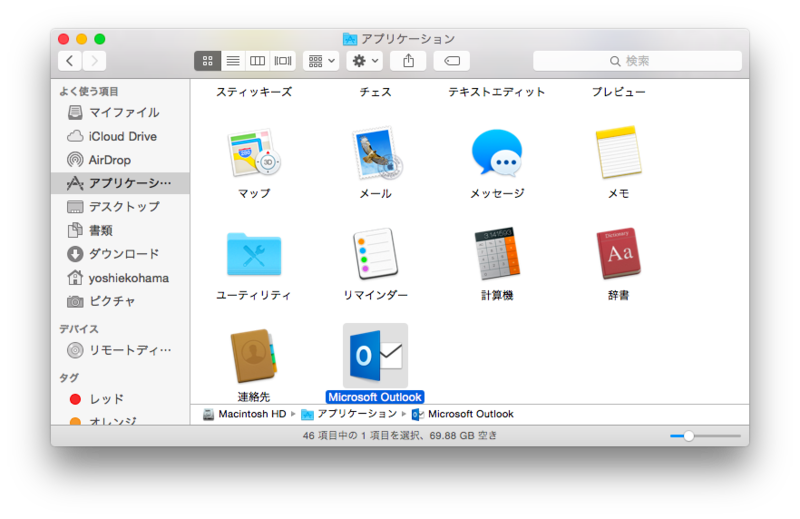Click the プレビュー app label
Image resolution: width=800 pixels, height=519 pixels.
(618, 92)
